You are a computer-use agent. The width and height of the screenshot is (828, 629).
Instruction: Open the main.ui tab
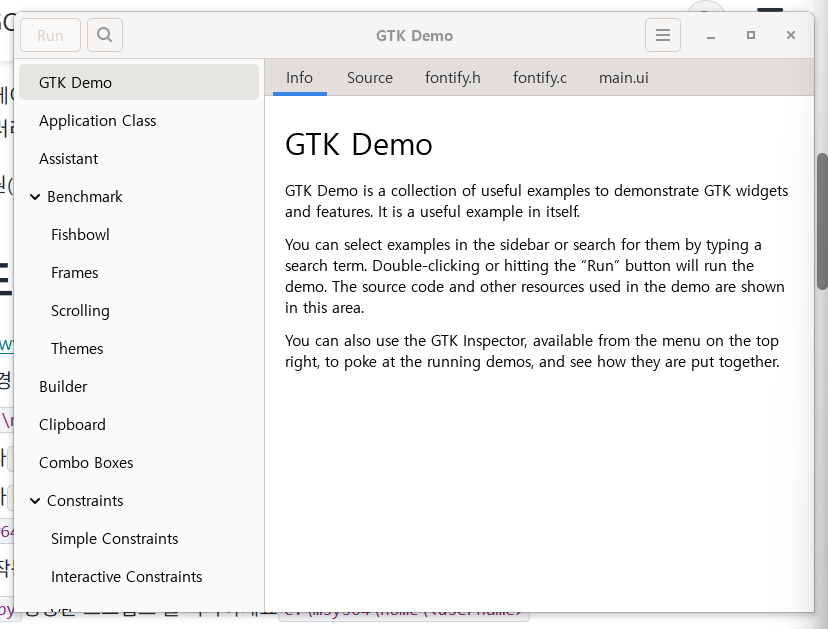[x=624, y=78]
